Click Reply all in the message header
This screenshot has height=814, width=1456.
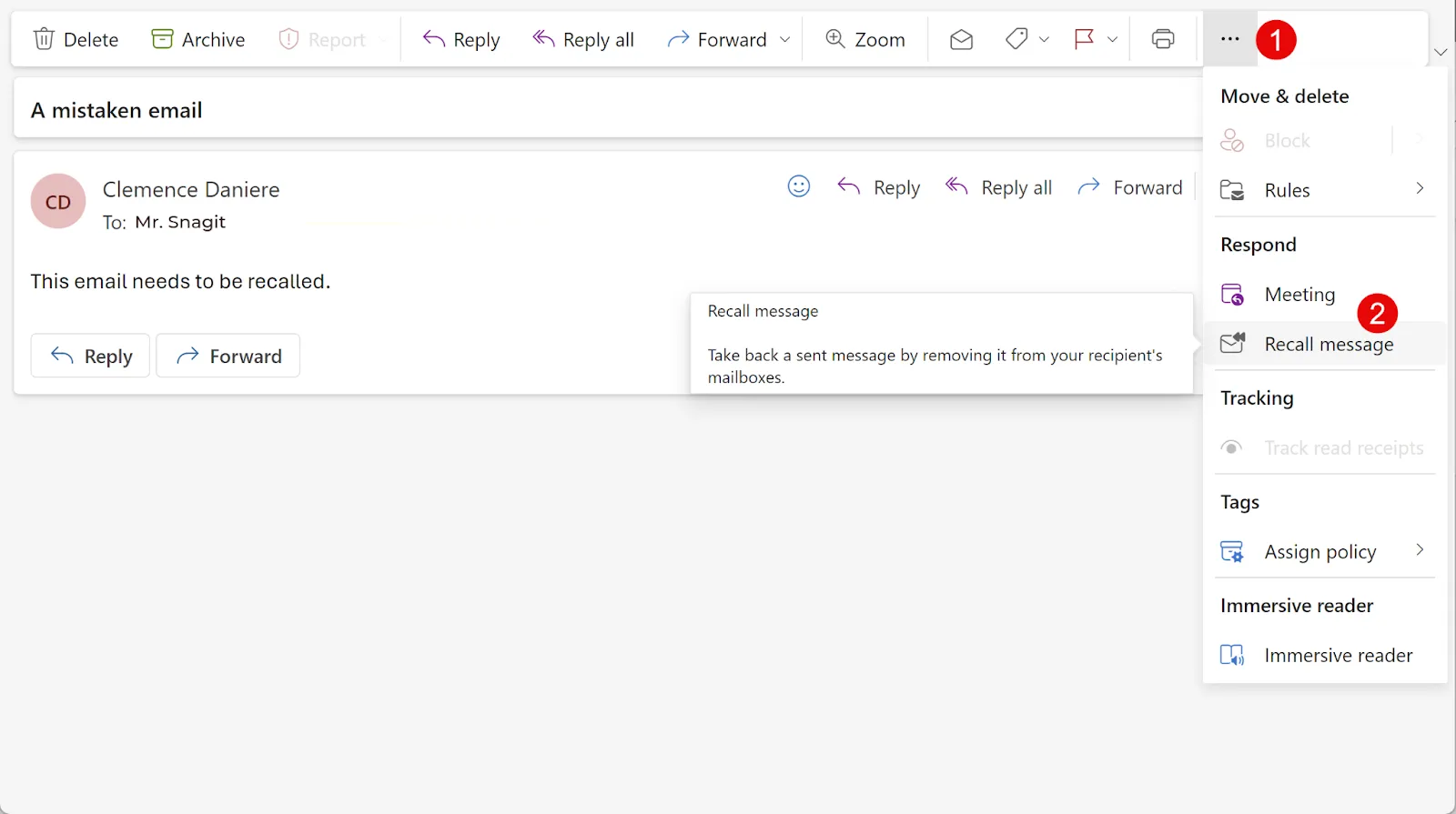tap(999, 187)
